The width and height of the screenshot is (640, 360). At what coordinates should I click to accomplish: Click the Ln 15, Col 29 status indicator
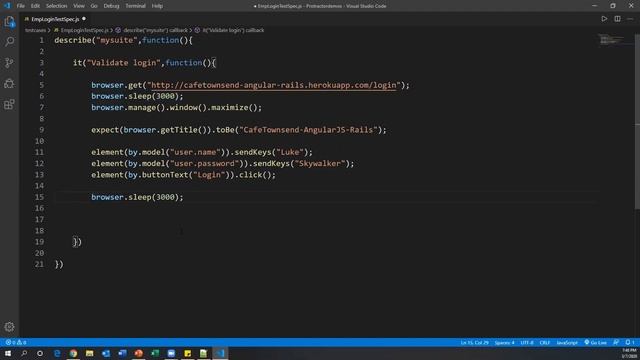click(x=474, y=342)
